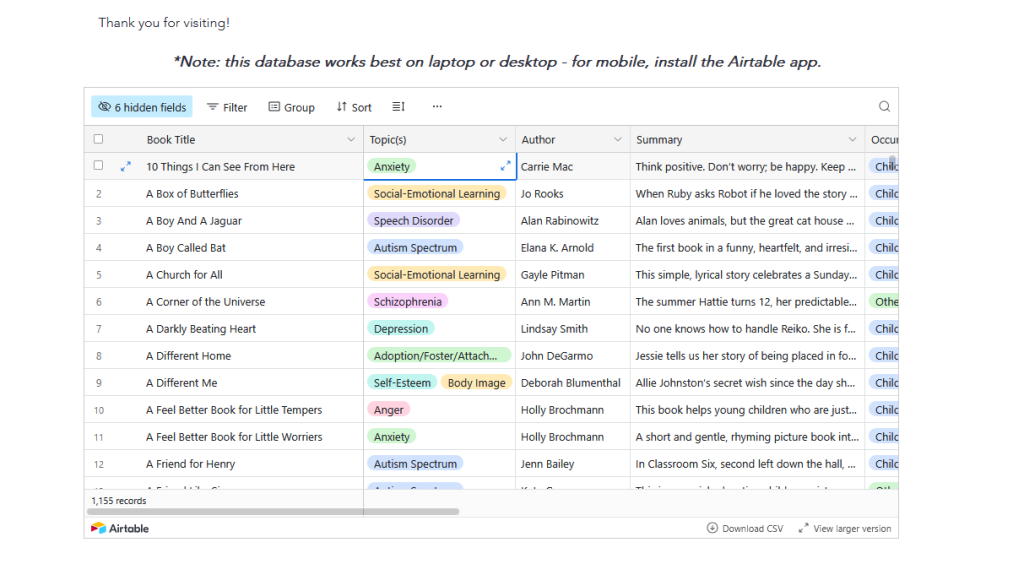
Task: Open the Book Title column dropdown
Action: (351, 140)
